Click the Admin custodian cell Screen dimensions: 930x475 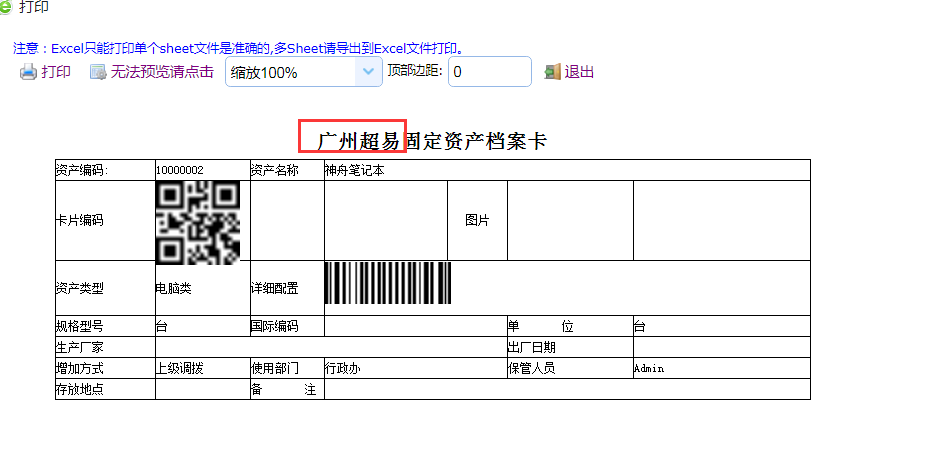648,368
